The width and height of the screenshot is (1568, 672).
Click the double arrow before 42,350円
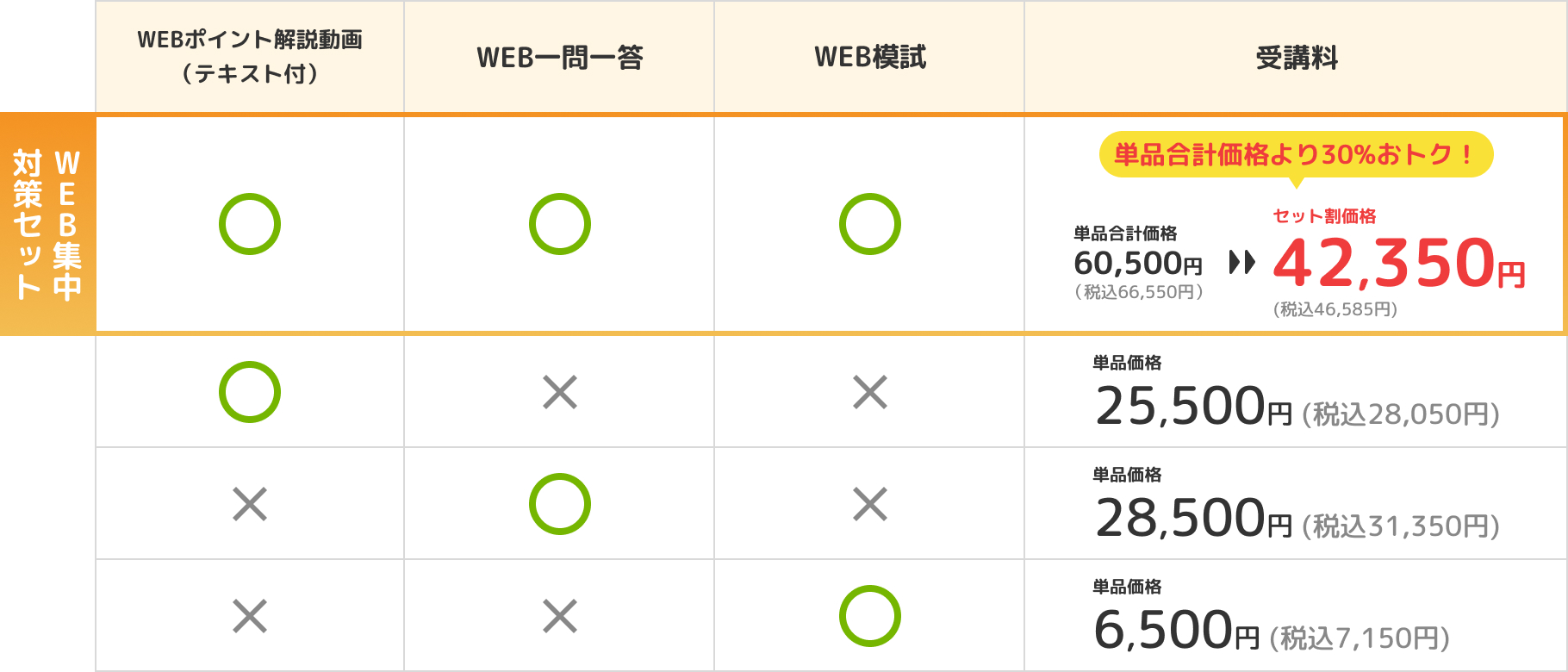[1242, 262]
